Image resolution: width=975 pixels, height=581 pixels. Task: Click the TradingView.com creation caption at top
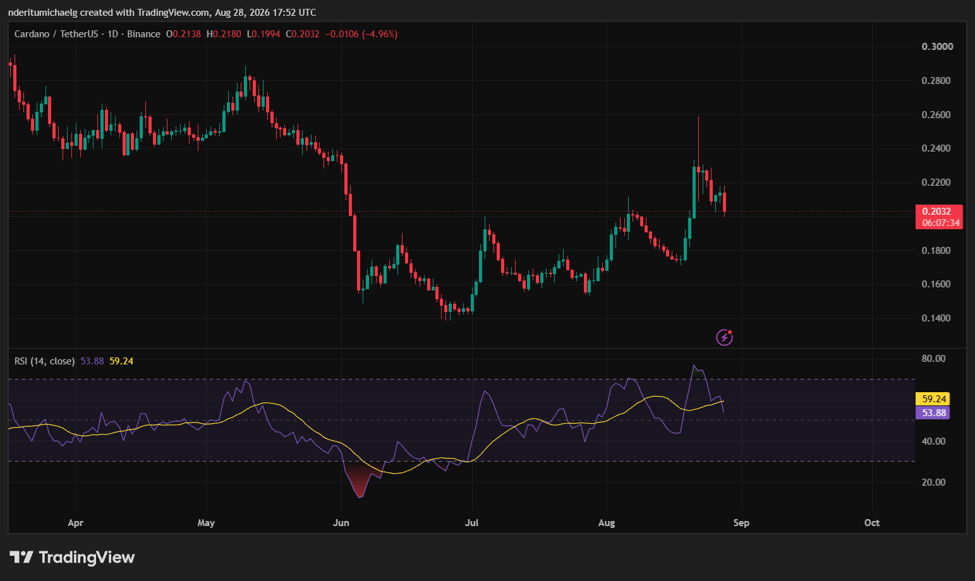click(x=162, y=12)
